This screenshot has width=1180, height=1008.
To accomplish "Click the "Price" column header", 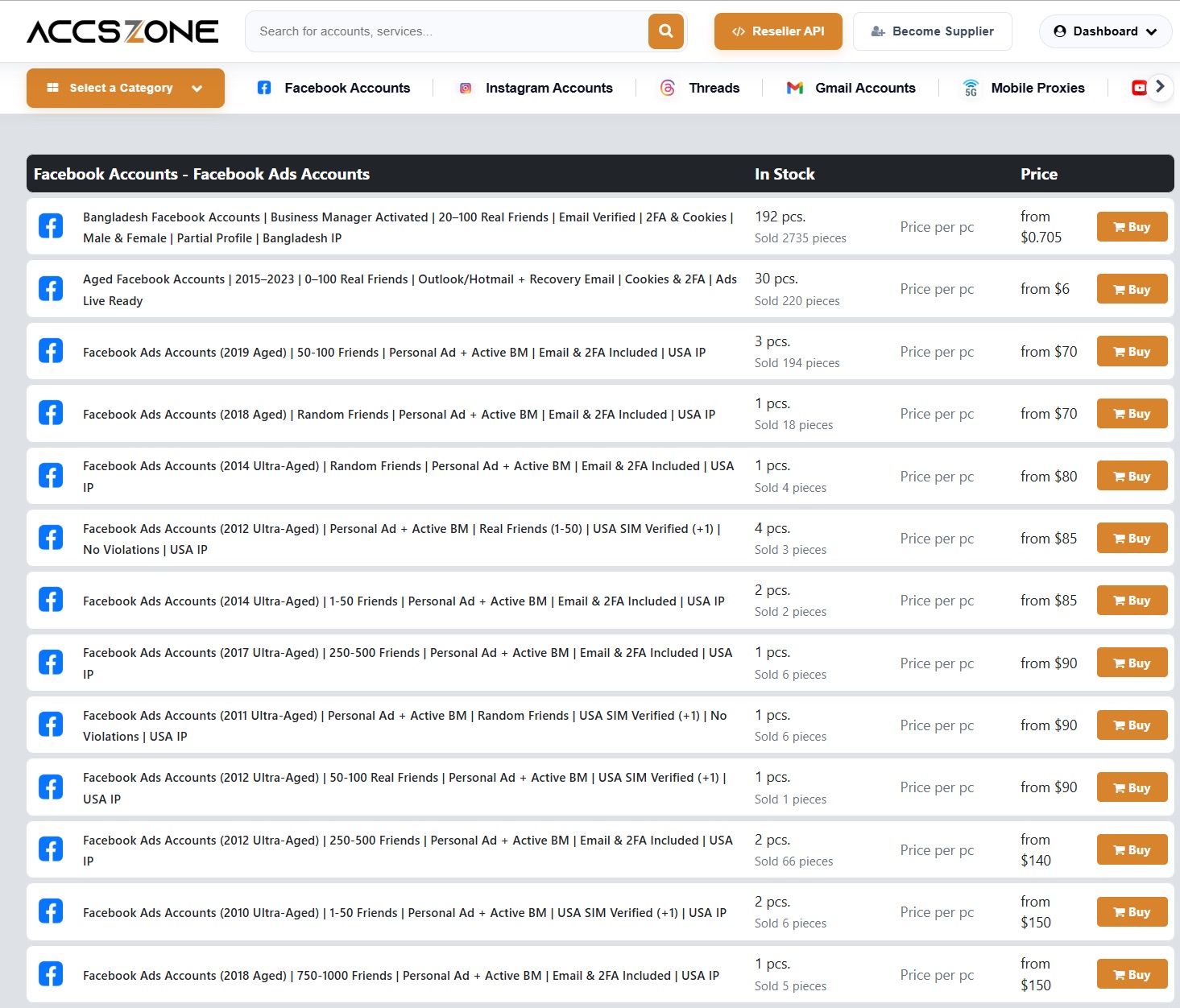I will (x=1039, y=174).
